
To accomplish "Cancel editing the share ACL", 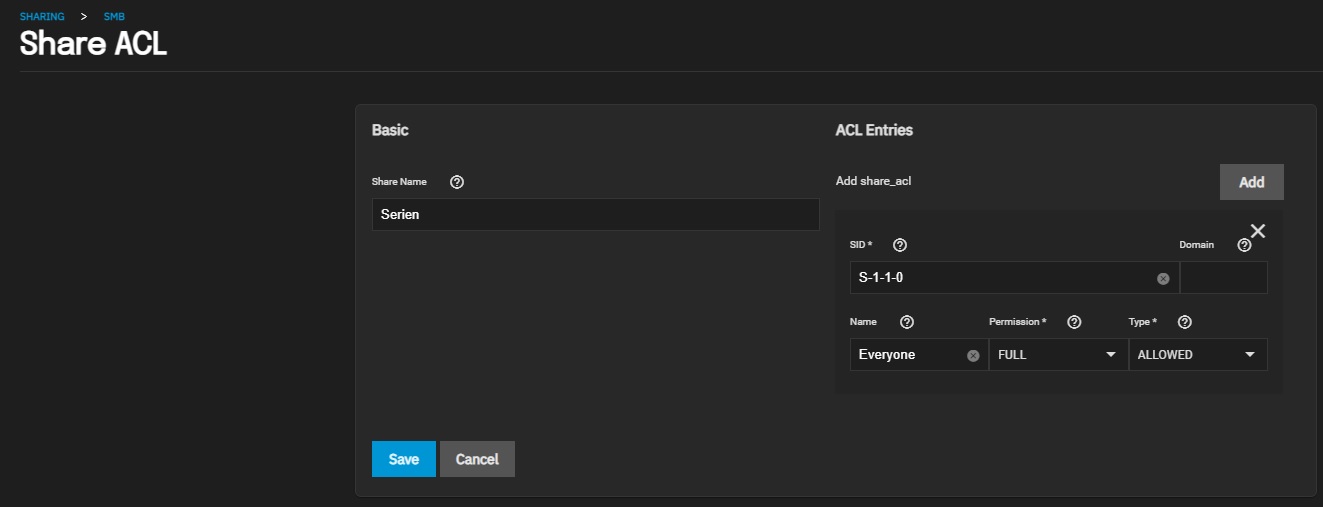I will coord(477,459).
